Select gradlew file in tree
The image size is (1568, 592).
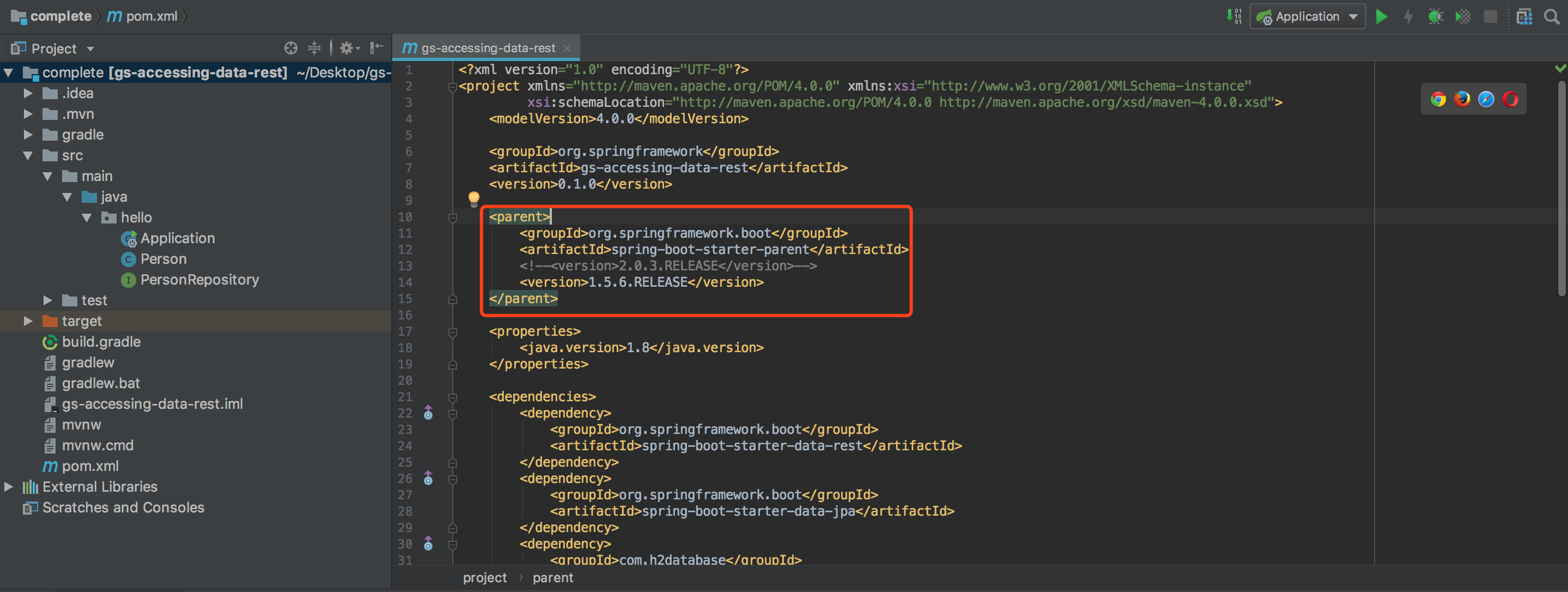coord(88,363)
